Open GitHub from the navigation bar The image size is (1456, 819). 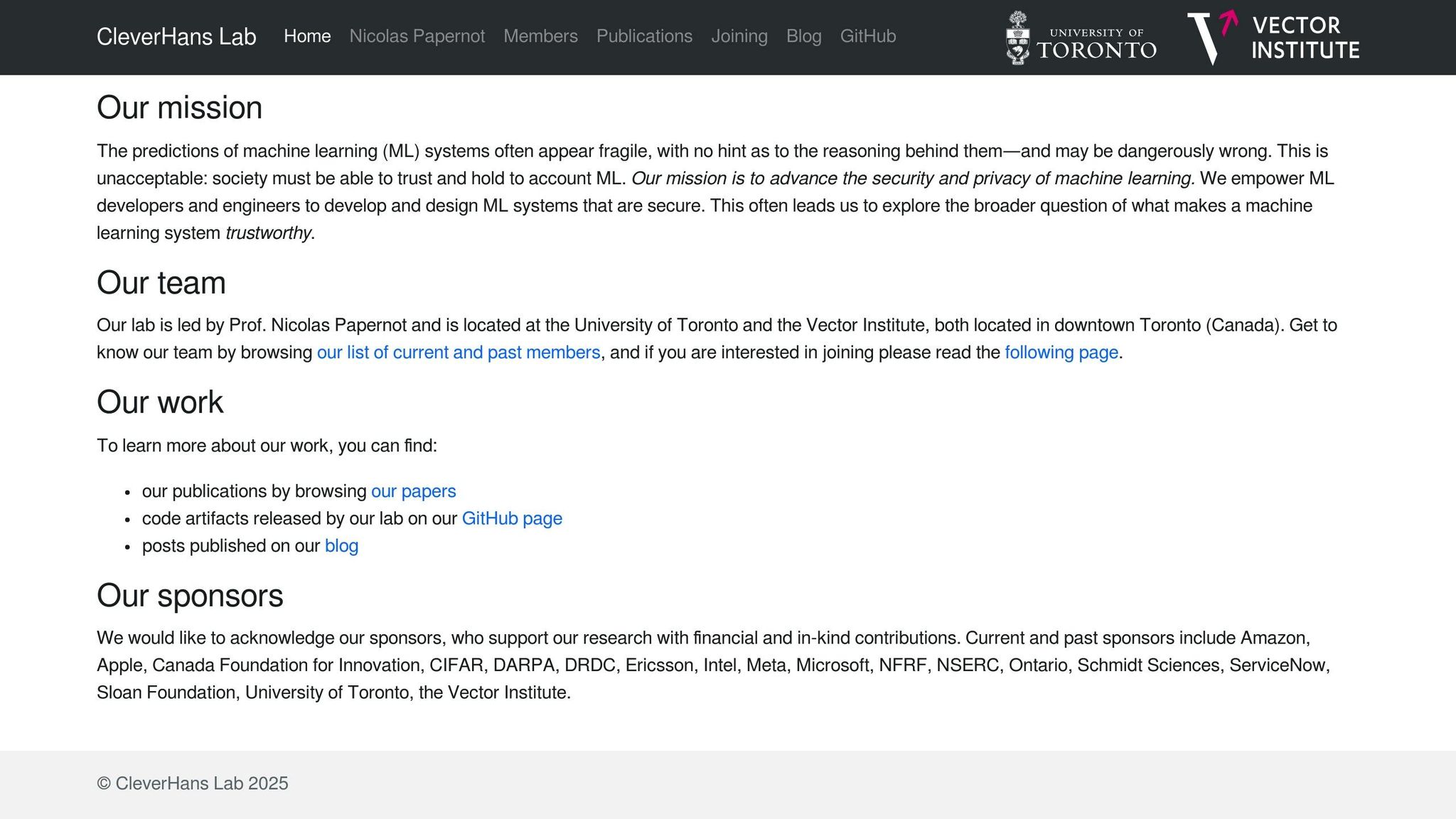point(868,36)
